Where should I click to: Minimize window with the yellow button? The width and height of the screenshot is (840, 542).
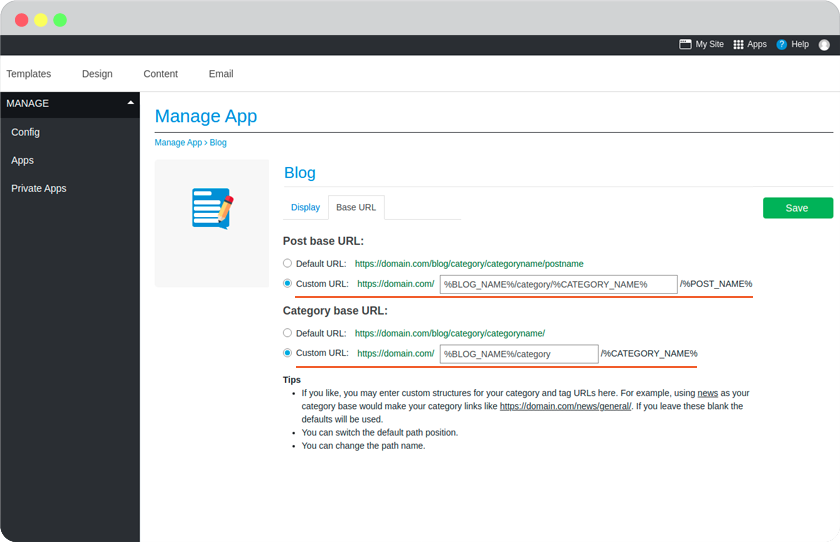[41, 20]
